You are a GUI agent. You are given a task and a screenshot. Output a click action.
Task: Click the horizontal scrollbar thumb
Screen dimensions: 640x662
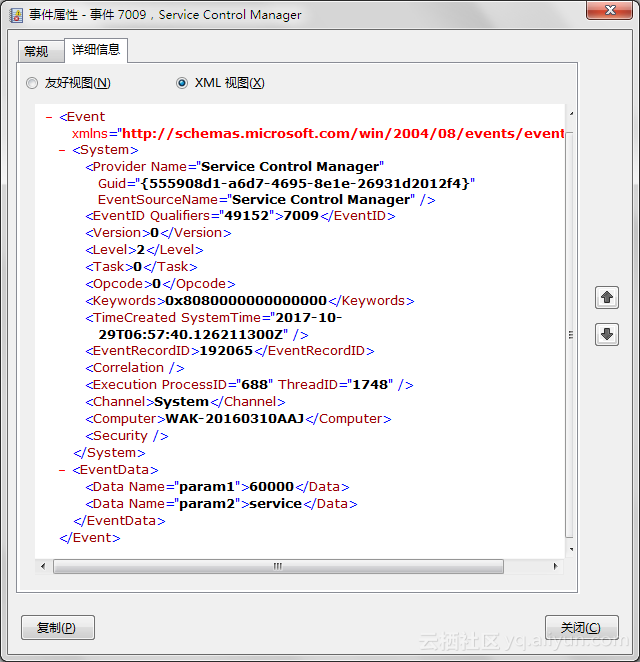(278, 567)
